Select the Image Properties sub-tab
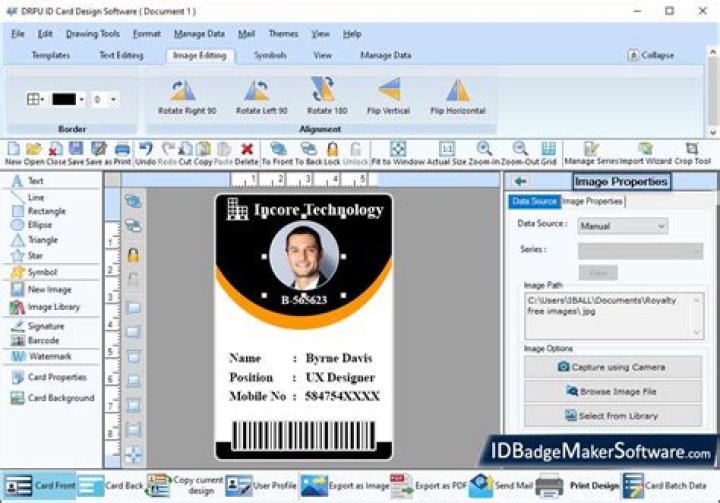 593,201
